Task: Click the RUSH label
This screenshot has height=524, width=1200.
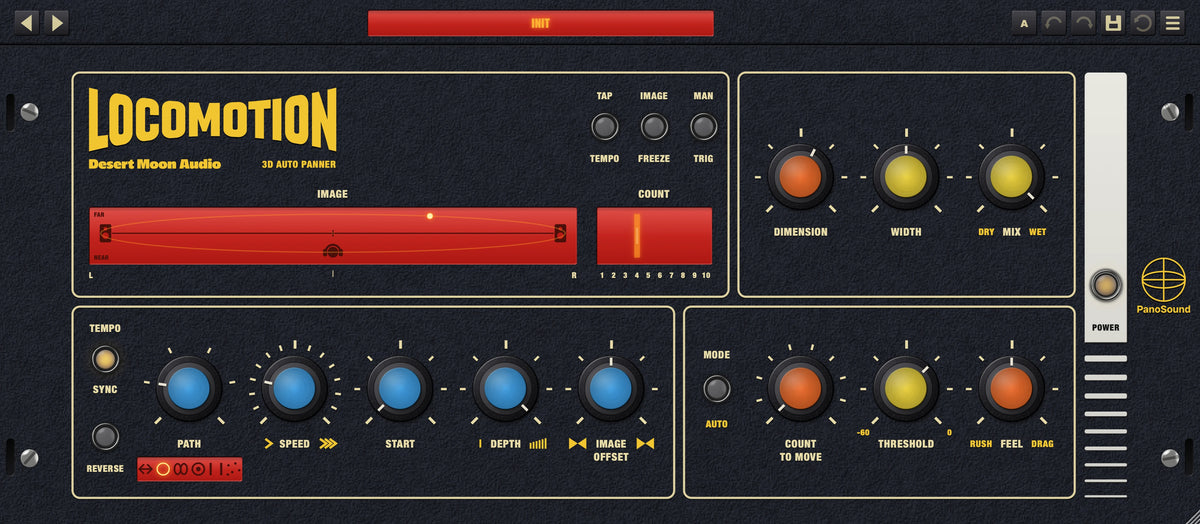Action: click(x=981, y=444)
